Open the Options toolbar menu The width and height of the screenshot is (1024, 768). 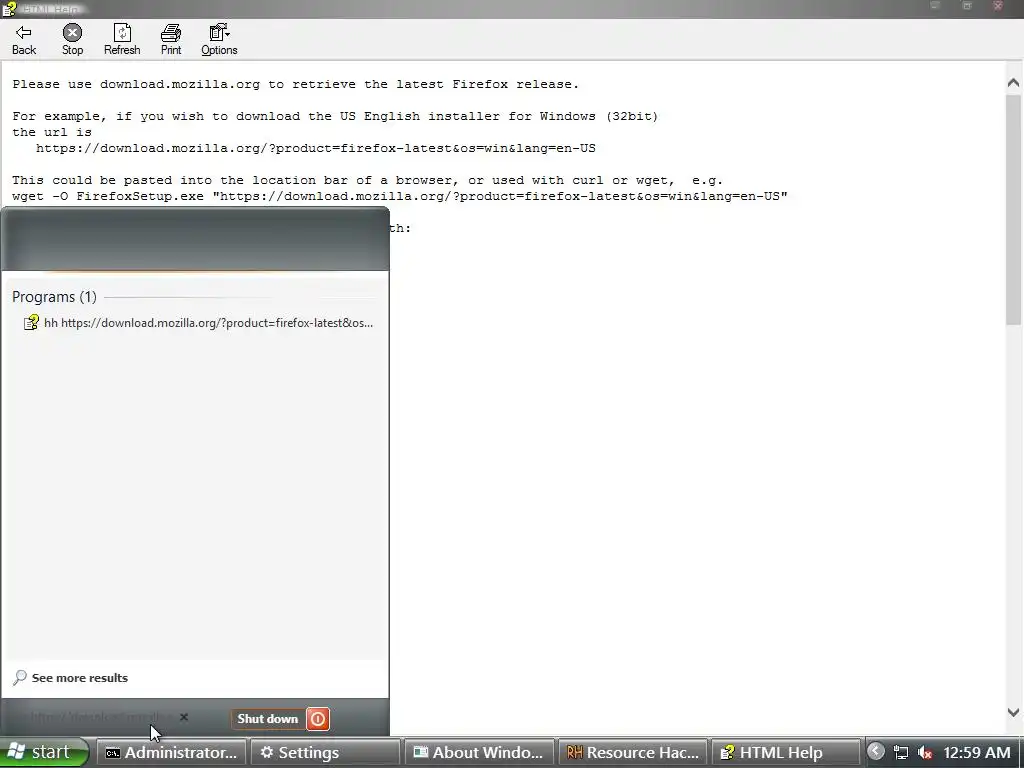pos(219,40)
